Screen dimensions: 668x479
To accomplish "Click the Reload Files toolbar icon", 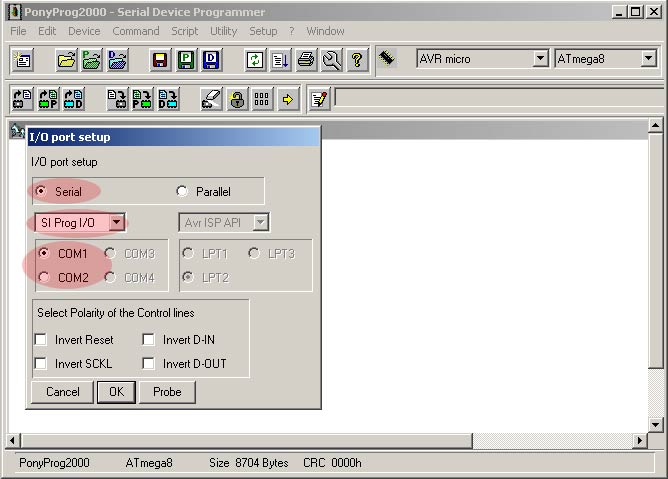I will click(x=256, y=60).
